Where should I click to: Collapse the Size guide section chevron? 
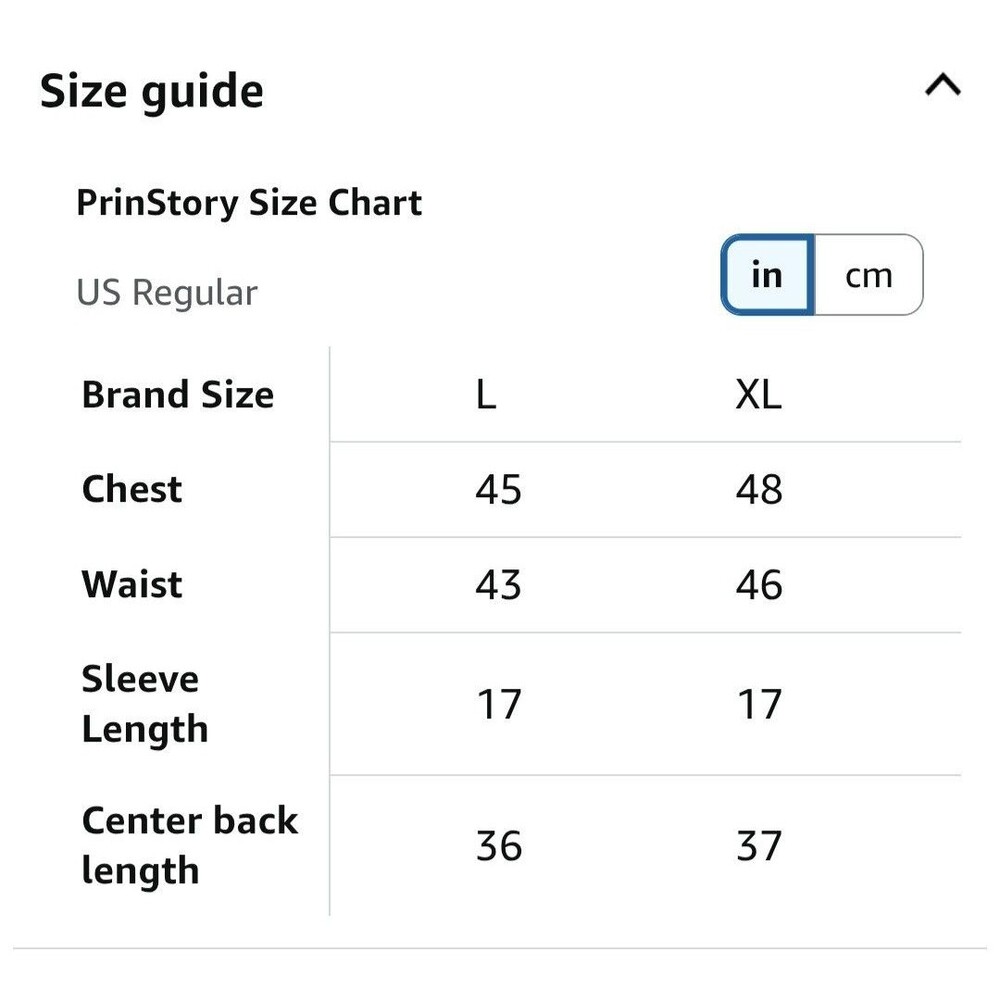click(943, 85)
